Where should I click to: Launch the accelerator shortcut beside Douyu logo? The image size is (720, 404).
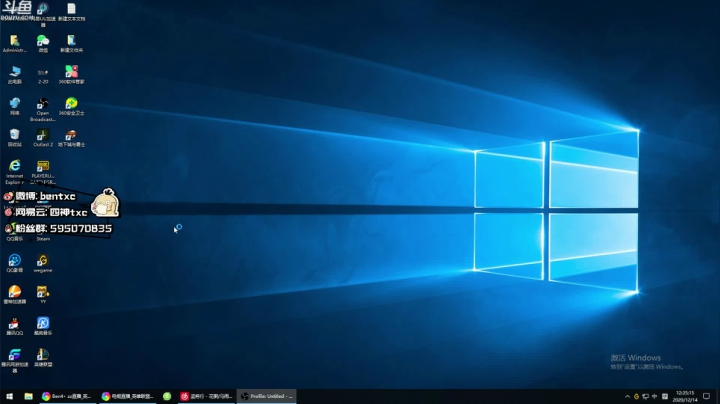43,15
